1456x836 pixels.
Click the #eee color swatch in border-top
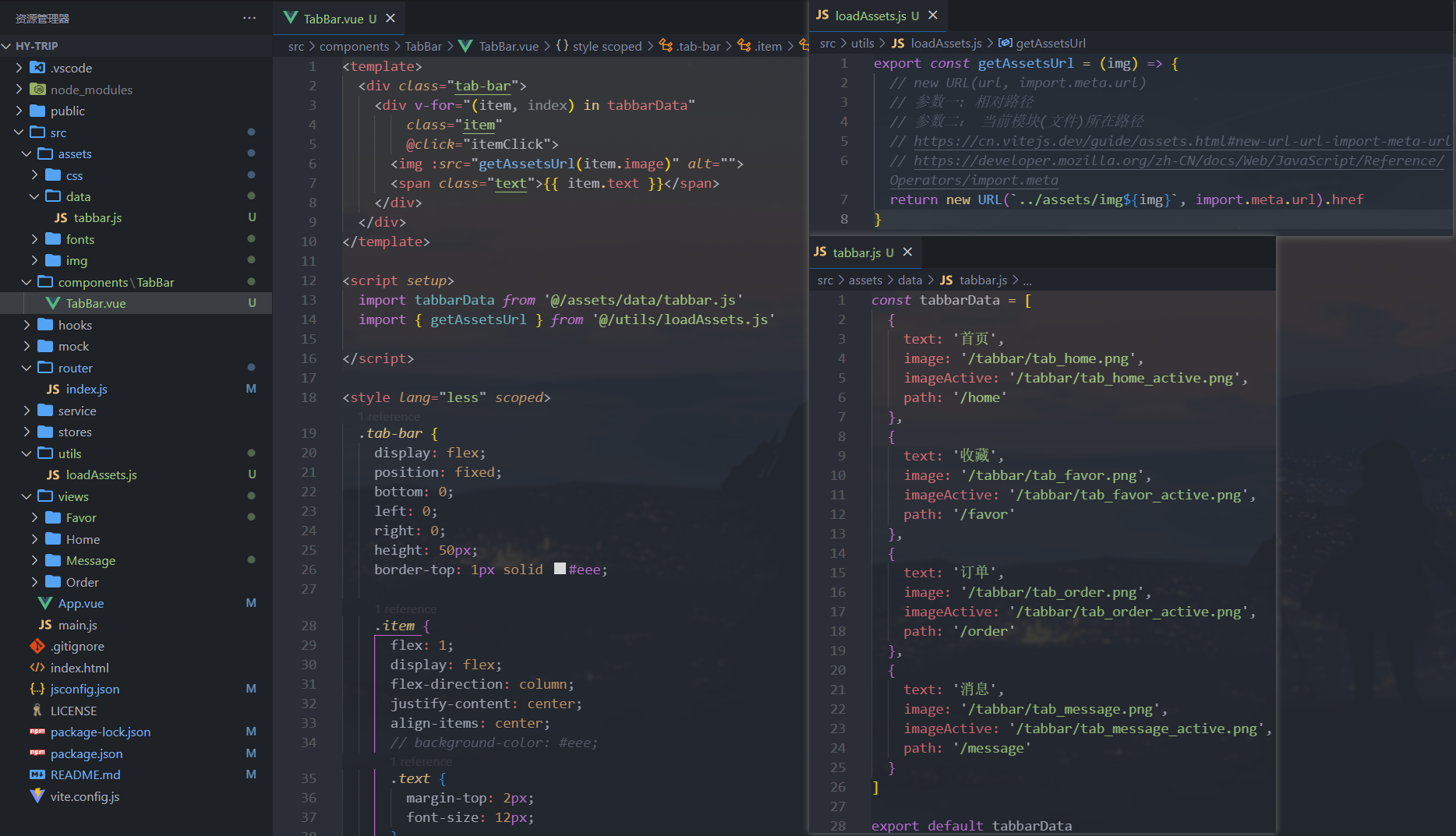coord(560,569)
